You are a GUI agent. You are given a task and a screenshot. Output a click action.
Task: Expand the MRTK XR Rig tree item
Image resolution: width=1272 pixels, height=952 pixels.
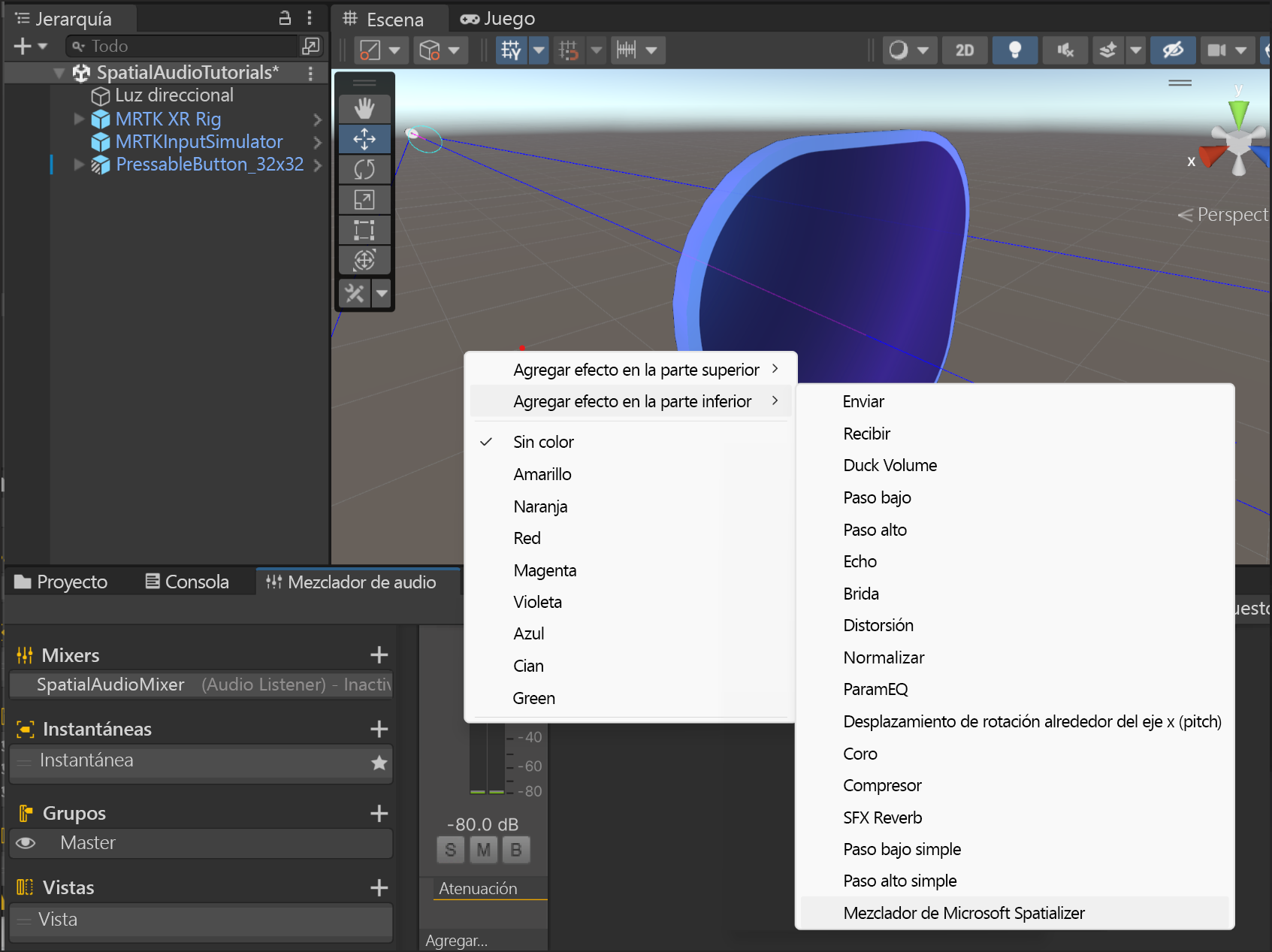79,119
